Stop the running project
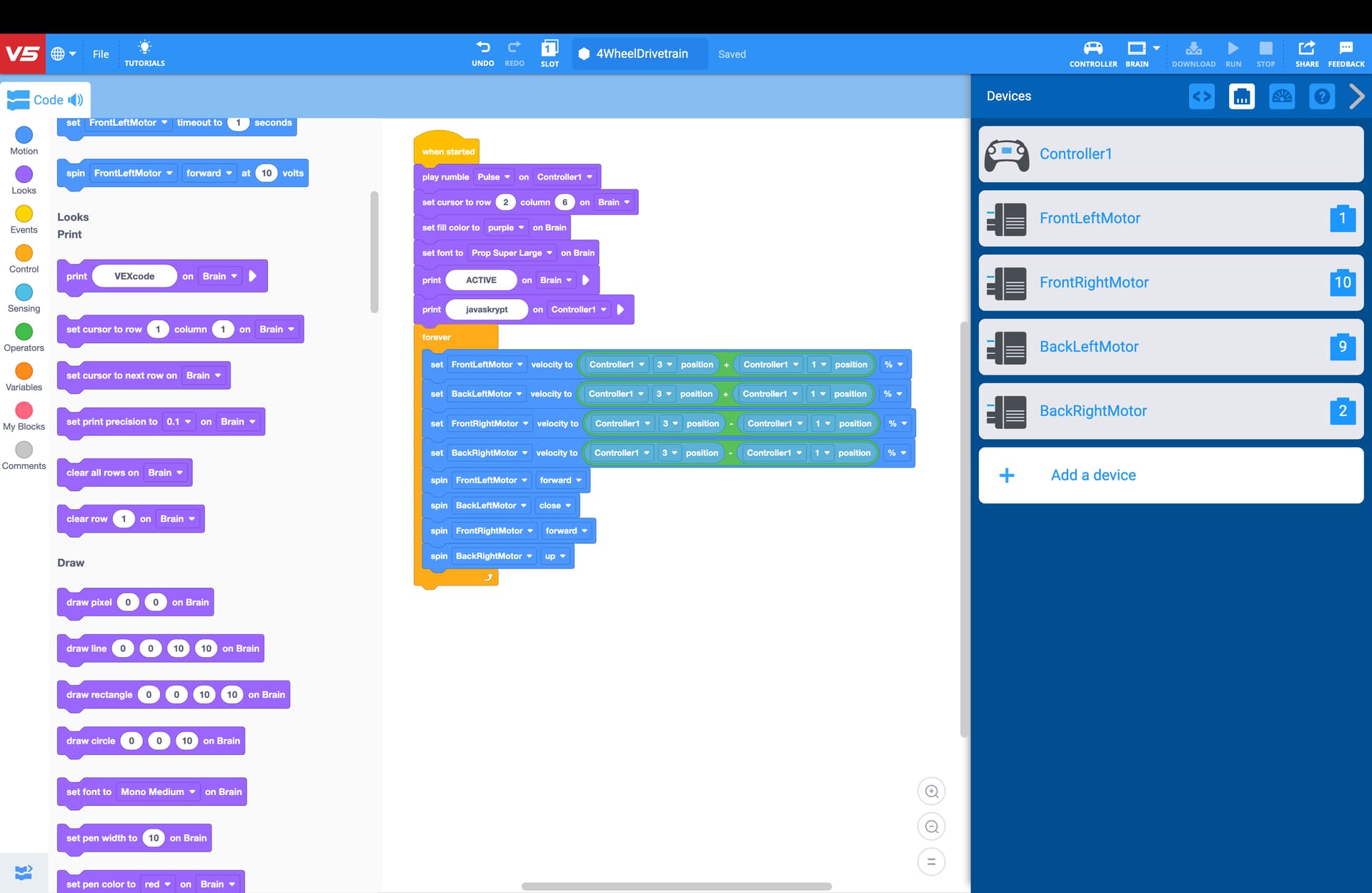 click(x=1266, y=54)
